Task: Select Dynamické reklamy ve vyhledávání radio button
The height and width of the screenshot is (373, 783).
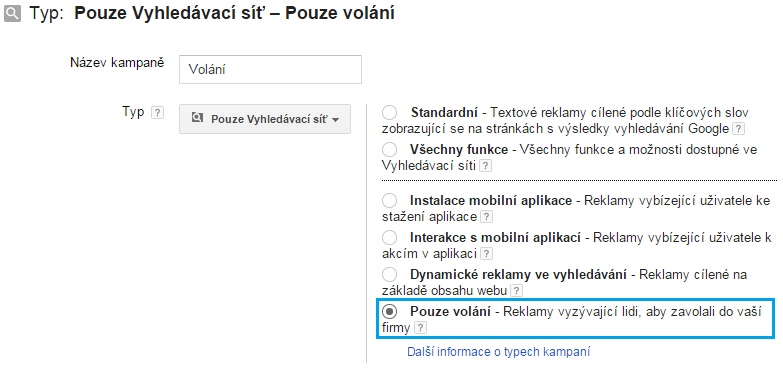Action: [390, 274]
